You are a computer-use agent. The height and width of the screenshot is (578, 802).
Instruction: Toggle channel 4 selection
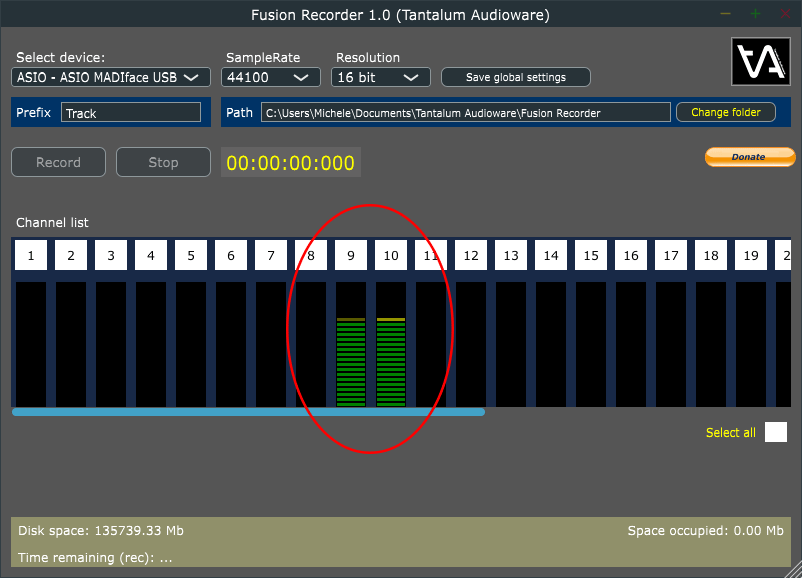point(151,255)
